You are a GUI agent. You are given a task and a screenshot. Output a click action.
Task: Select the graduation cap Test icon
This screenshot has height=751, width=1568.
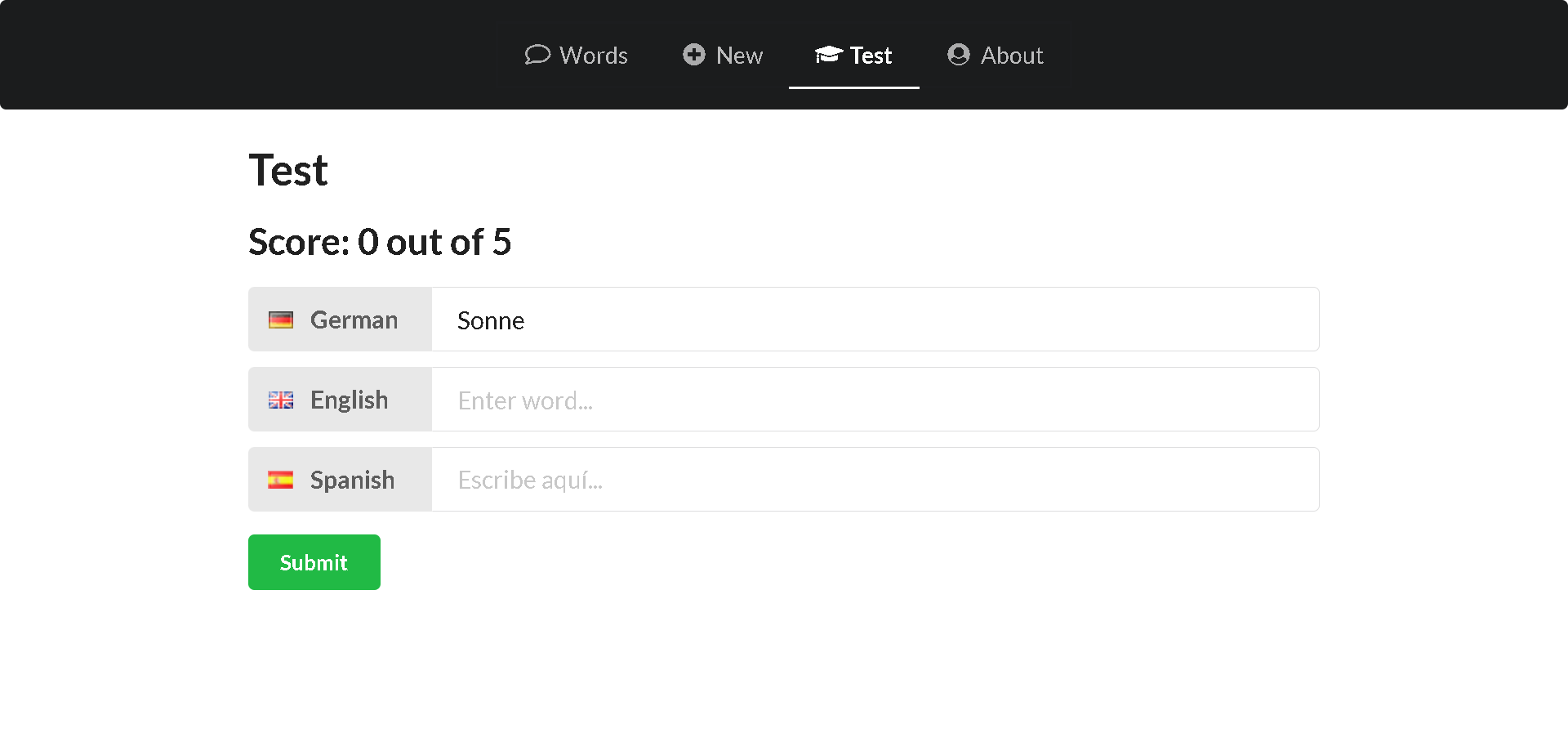pyautogui.click(x=829, y=55)
